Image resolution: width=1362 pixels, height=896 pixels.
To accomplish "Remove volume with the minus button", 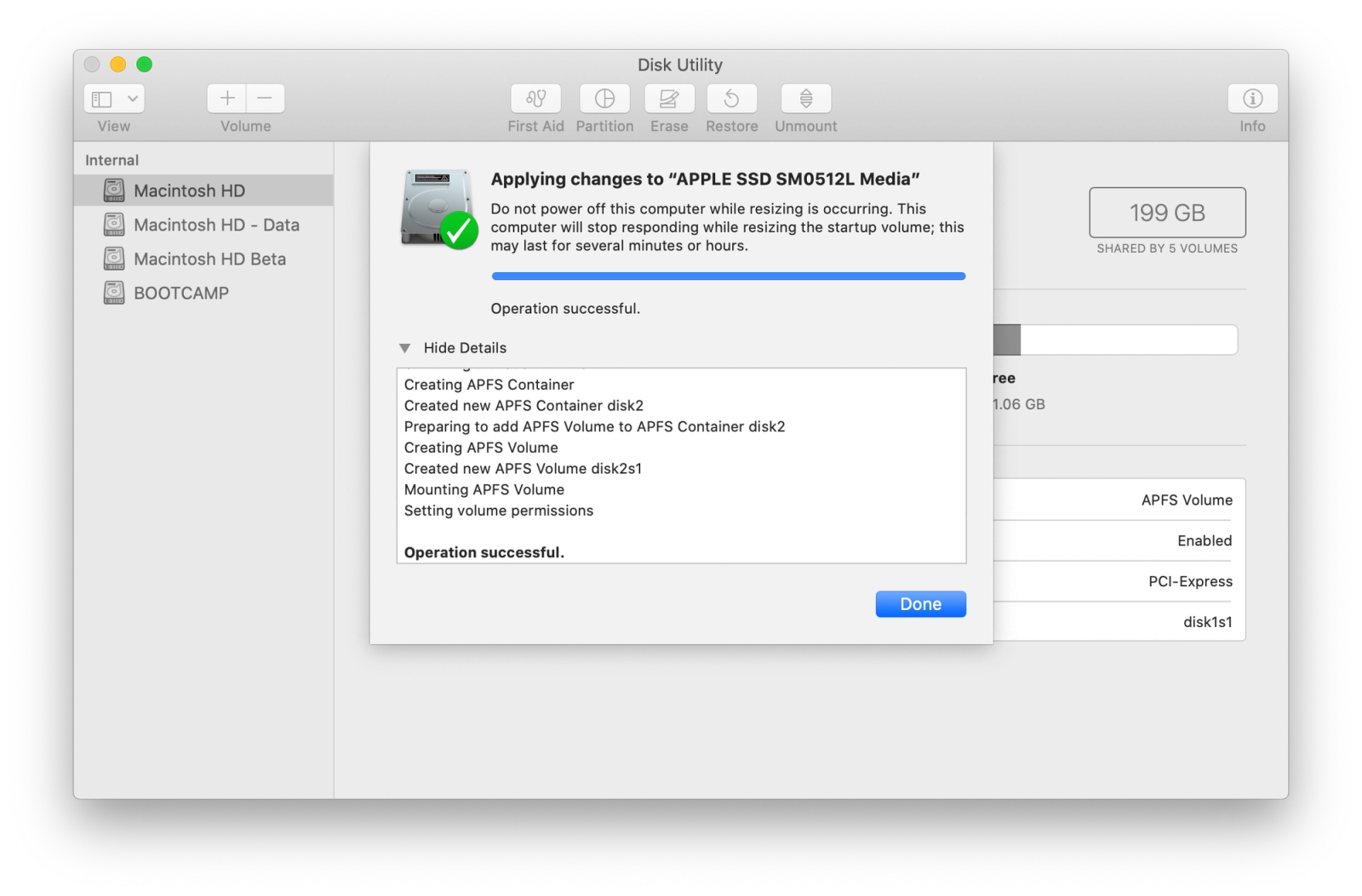I will coord(266,99).
